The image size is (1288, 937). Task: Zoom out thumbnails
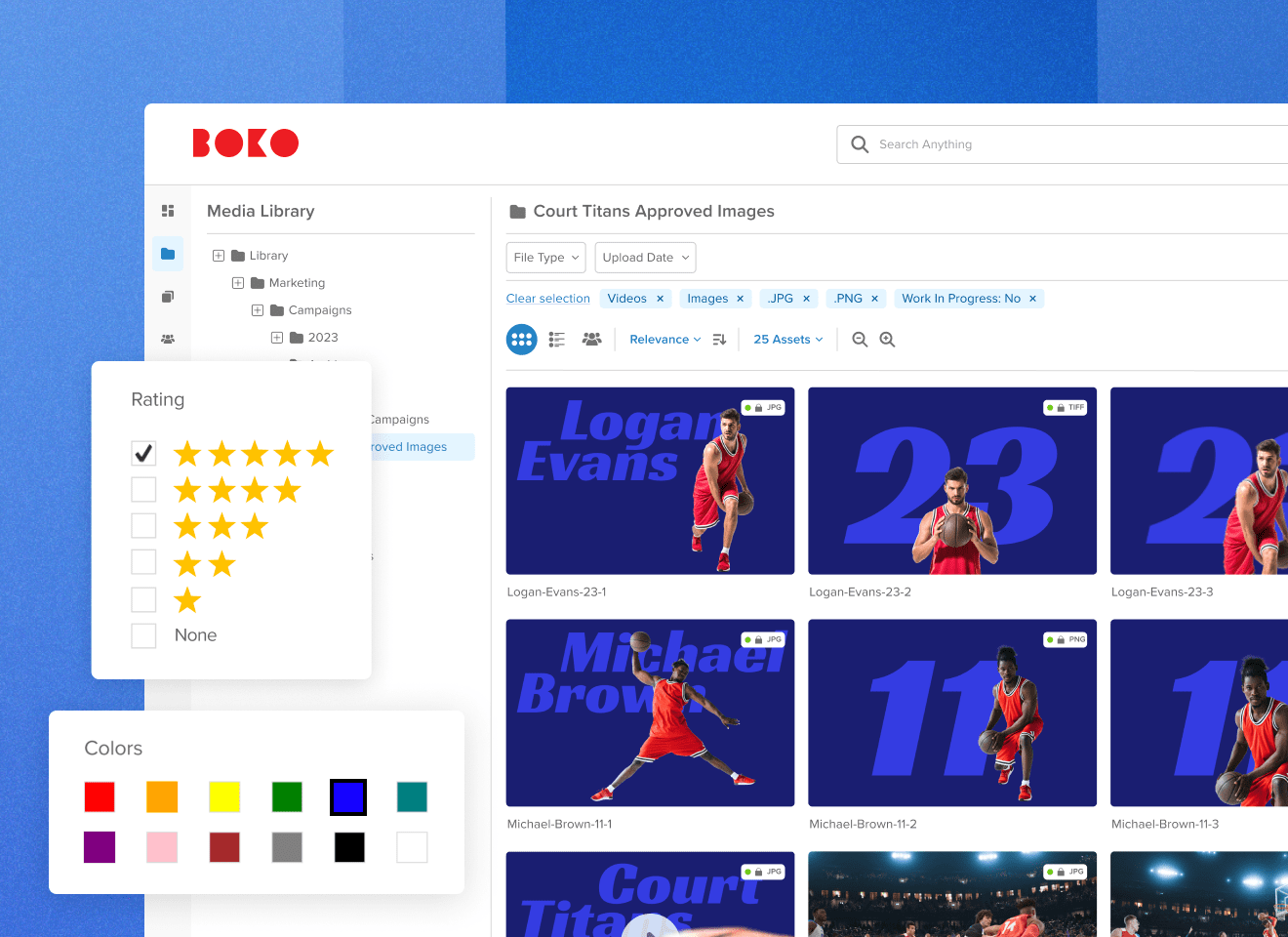coord(860,340)
